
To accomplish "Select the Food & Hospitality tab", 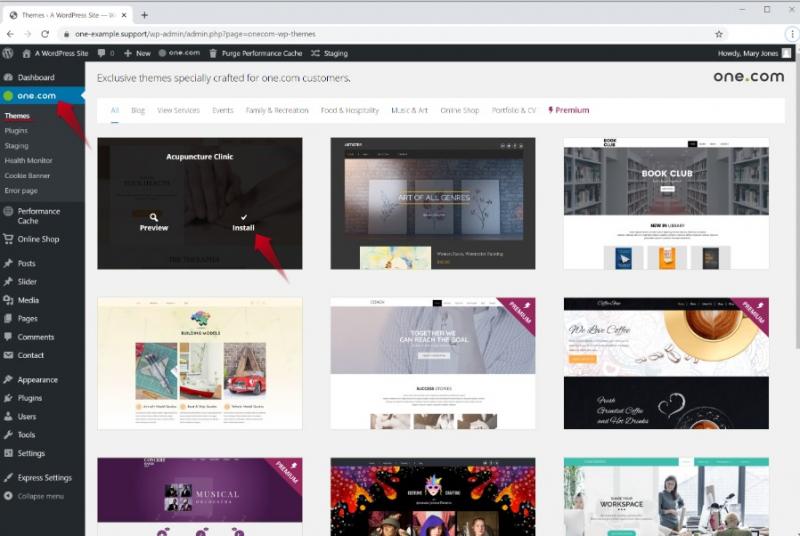I will pos(350,110).
